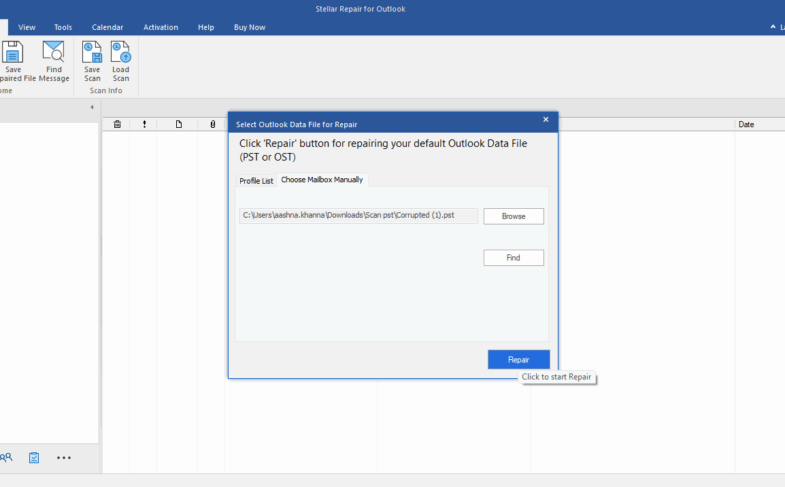The width and height of the screenshot is (785, 487).
Task: Click the 'Scan Info' ribbon group label
Action: (x=106, y=91)
